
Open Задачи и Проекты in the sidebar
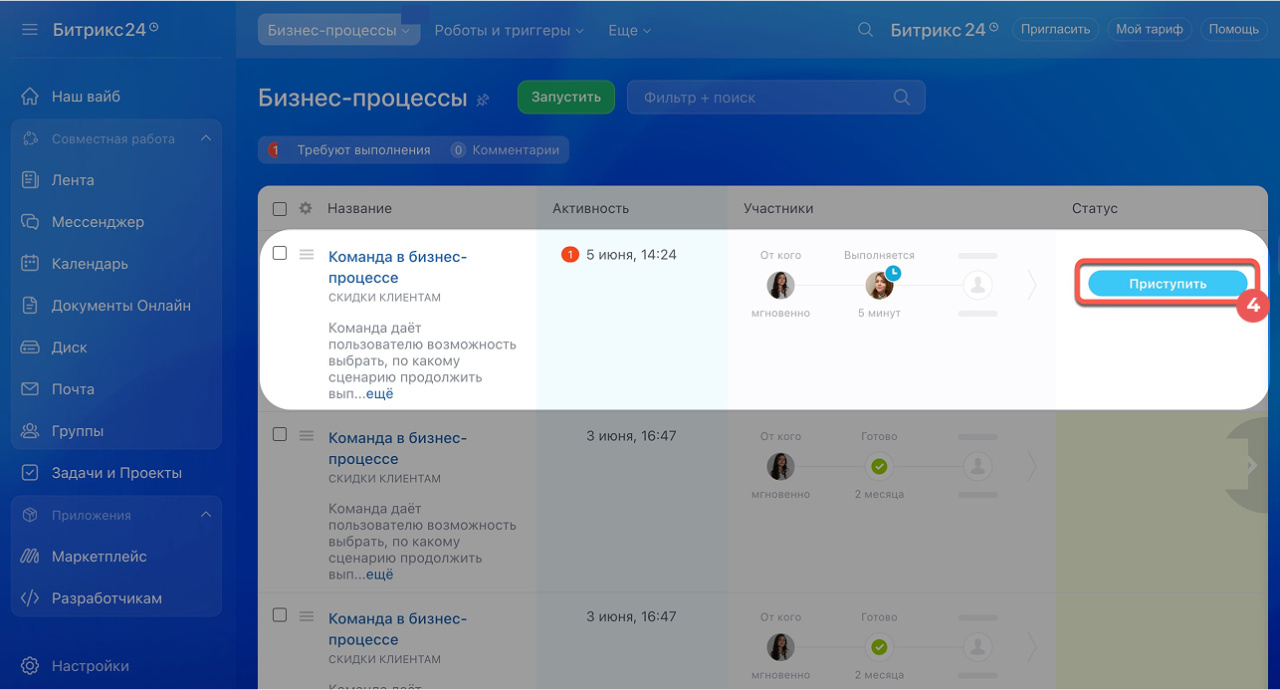click(116, 473)
